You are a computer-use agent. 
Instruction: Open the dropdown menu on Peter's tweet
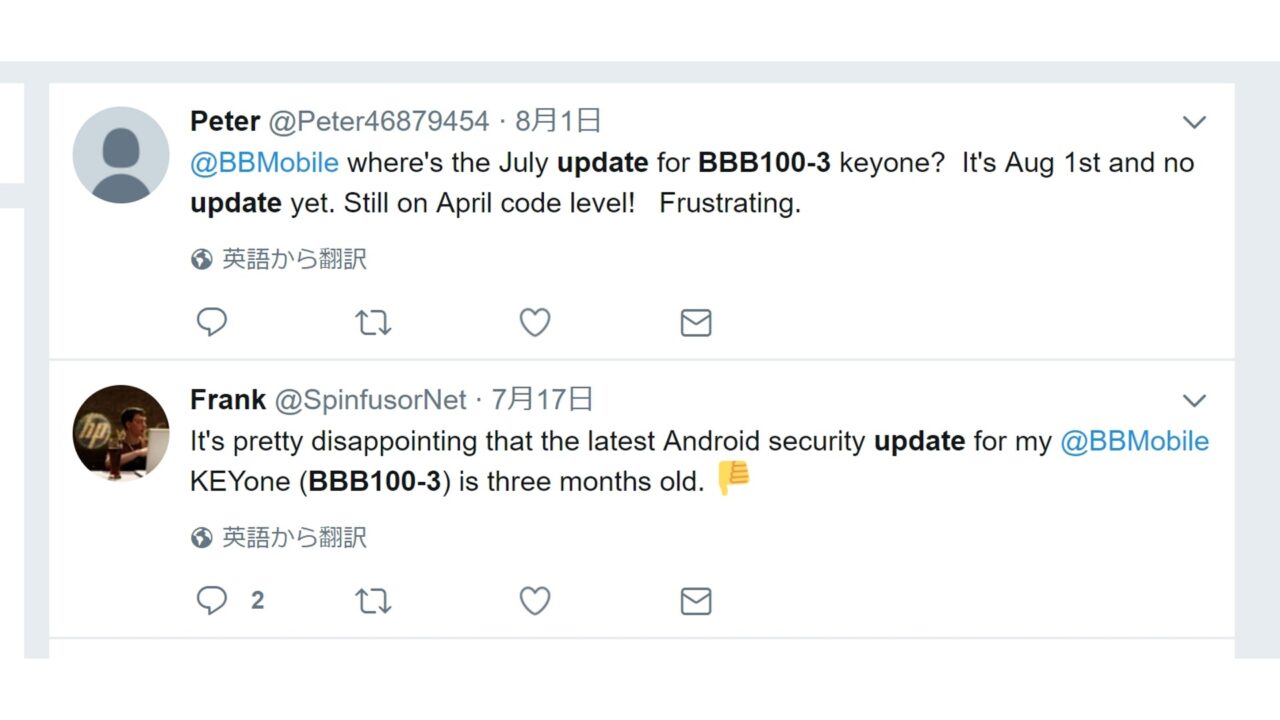point(1194,122)
